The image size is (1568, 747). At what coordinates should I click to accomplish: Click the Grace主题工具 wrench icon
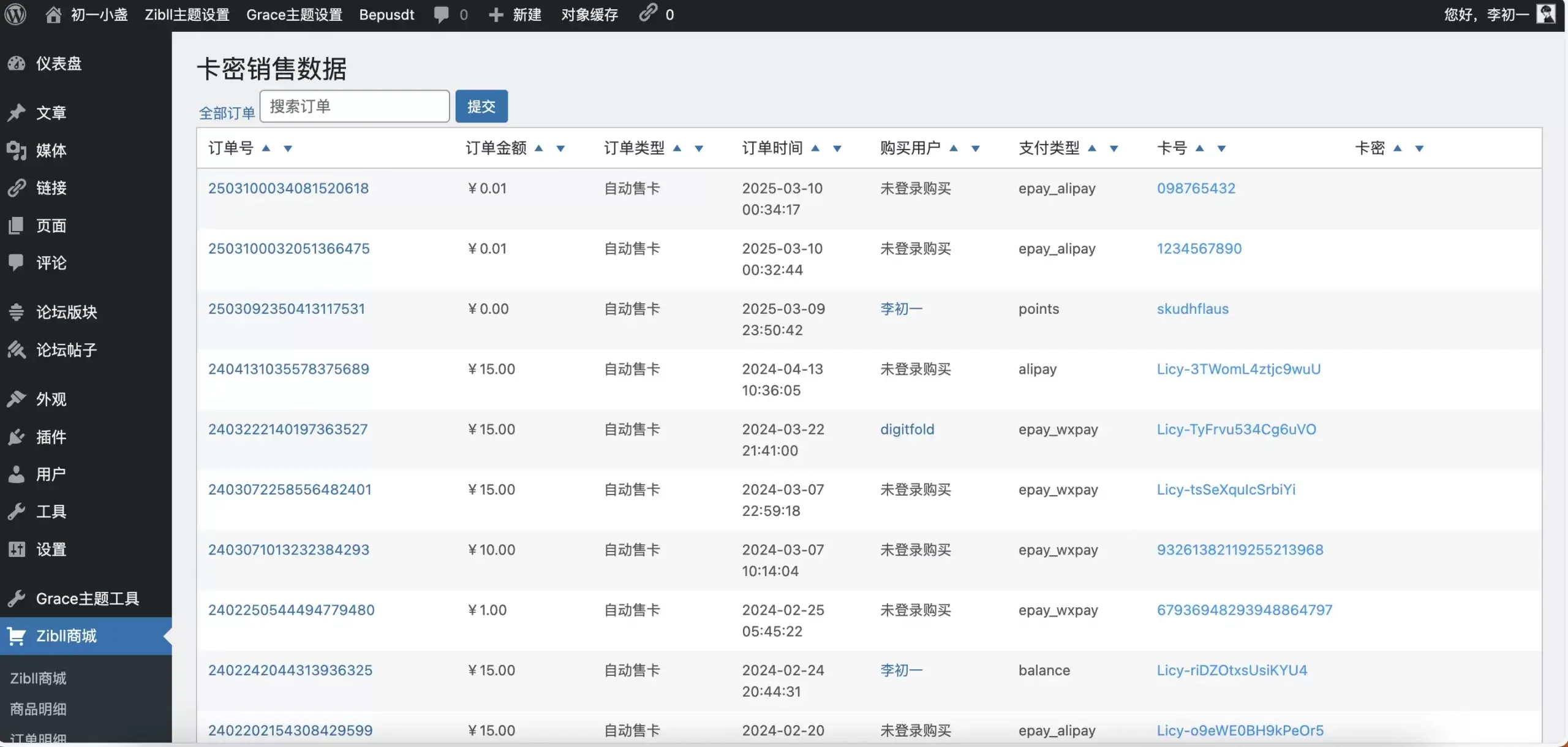coord(17,598)
